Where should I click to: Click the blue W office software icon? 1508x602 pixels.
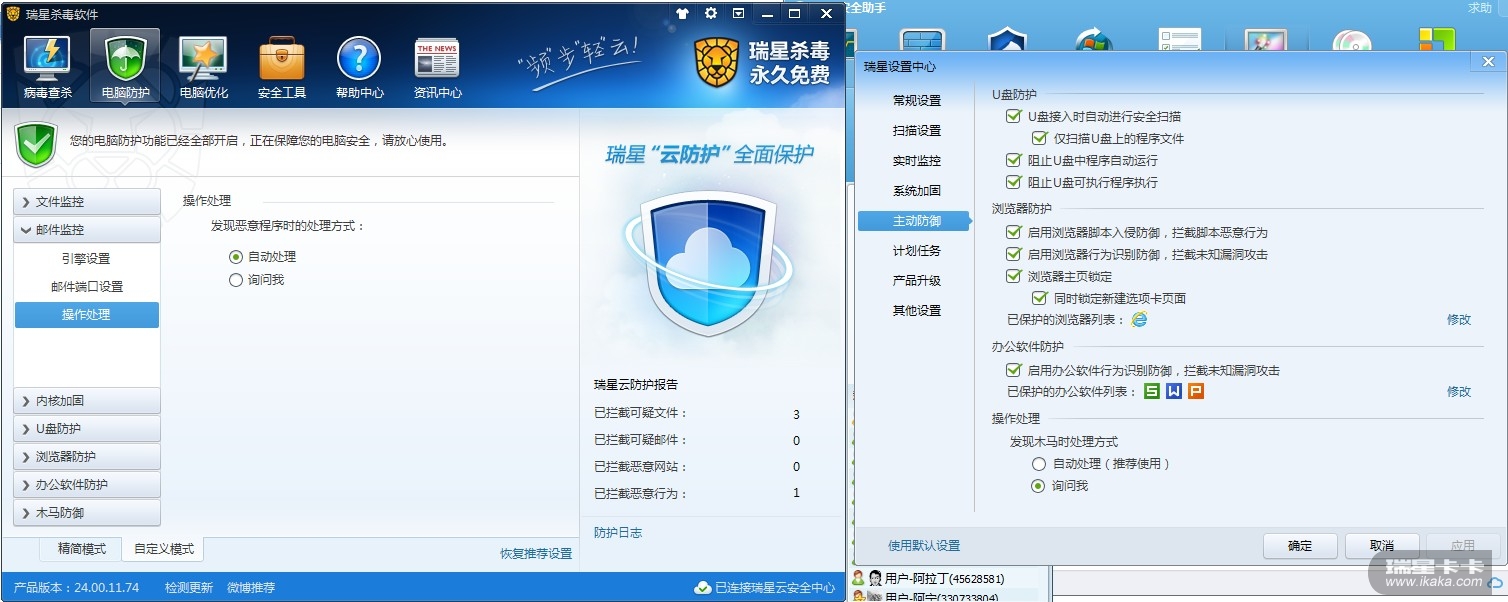[1174, 391]
